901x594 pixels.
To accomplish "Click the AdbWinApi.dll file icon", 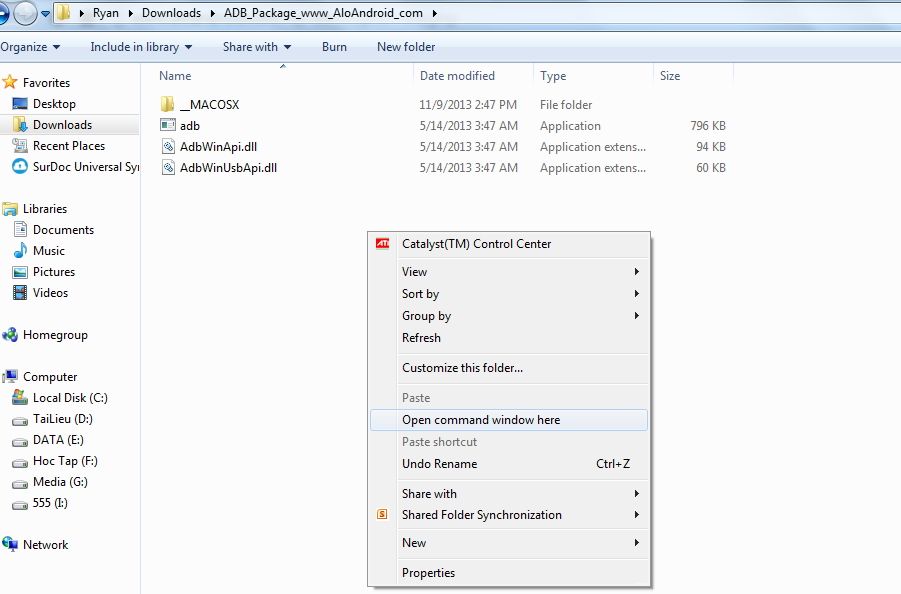I will [x=168, y=147].
